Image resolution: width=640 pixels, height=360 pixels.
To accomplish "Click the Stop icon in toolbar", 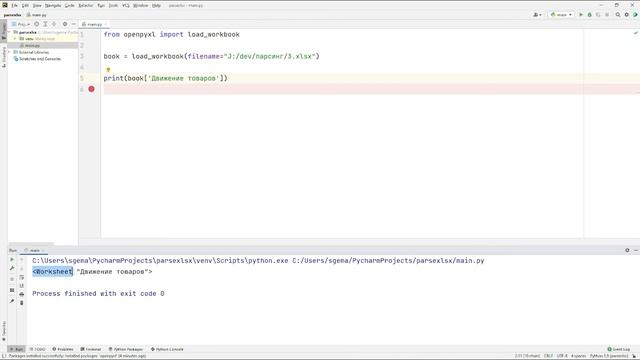I will (607, 15).
